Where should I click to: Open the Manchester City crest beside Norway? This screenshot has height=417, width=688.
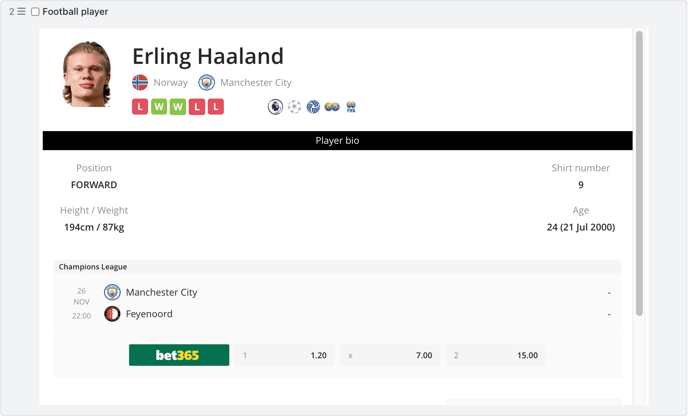[206, 83]
